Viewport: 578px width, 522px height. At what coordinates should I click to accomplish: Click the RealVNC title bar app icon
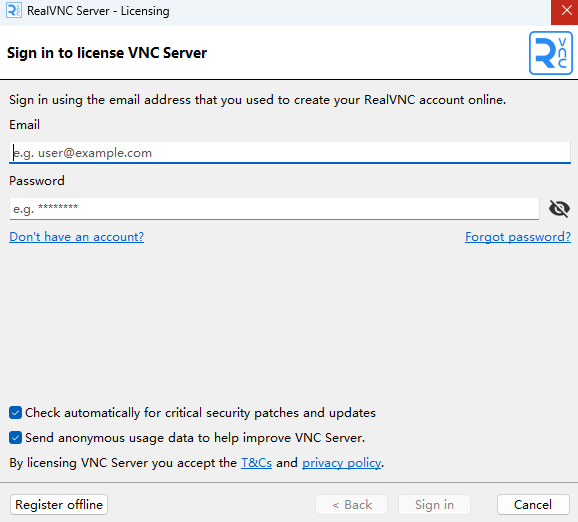[x=14, y=10]
